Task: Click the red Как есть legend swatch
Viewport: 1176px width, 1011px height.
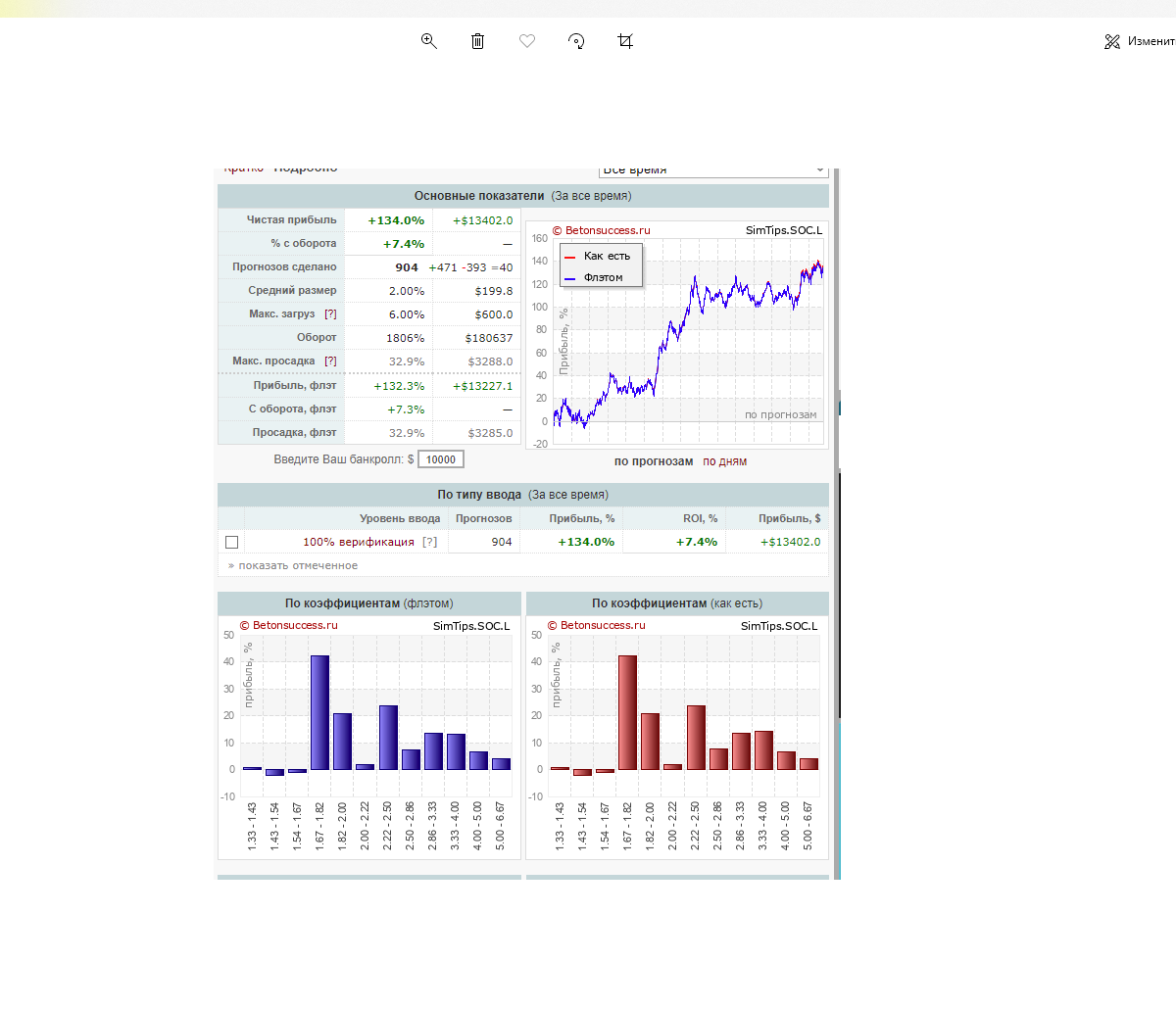Action: tap(570, 257)
